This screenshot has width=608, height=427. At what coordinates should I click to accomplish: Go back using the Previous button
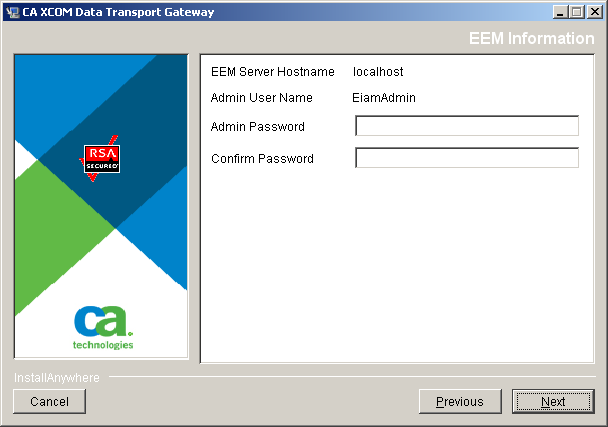click(x=460, y=401)
